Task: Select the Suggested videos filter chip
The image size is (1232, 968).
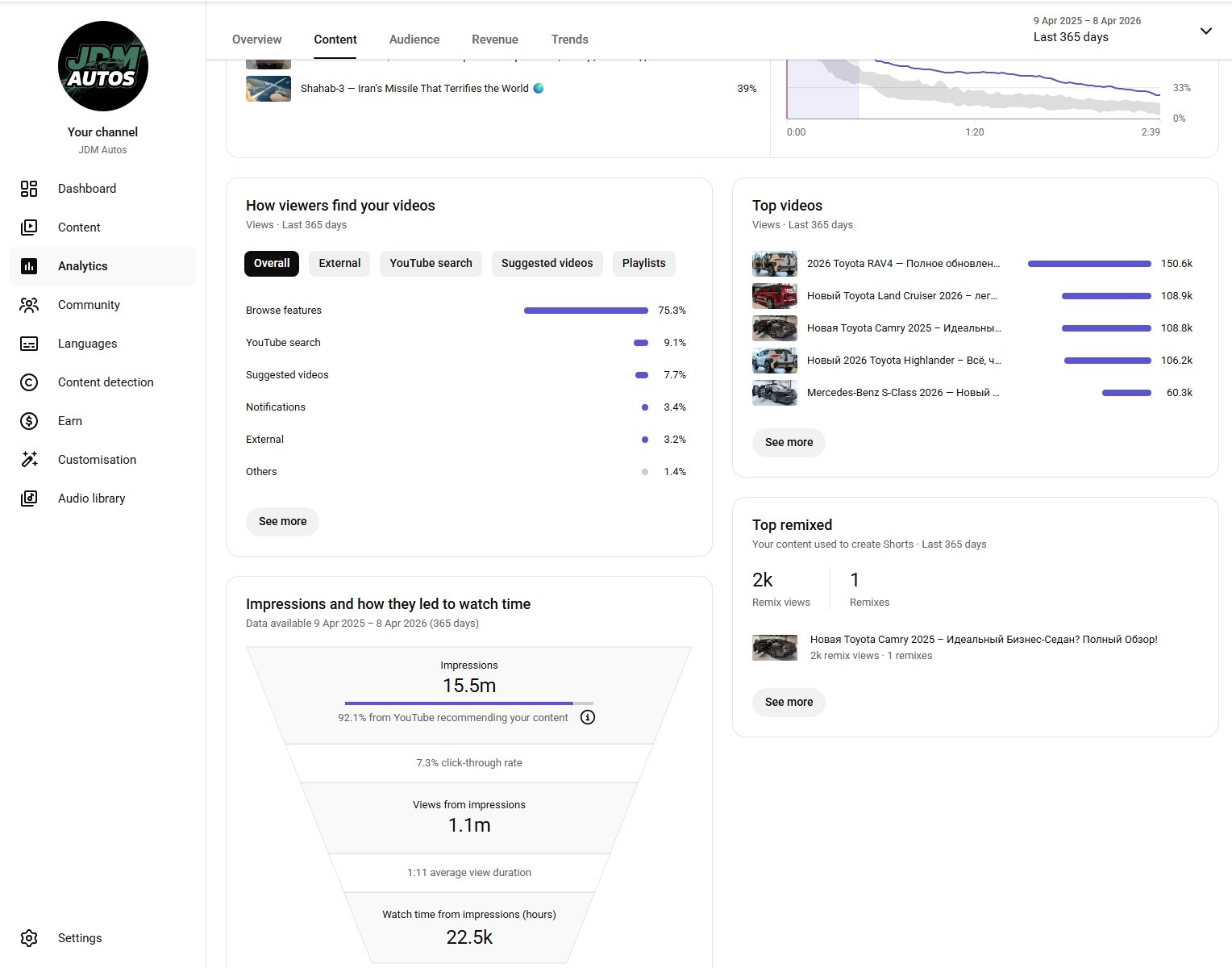Action: 547,263
